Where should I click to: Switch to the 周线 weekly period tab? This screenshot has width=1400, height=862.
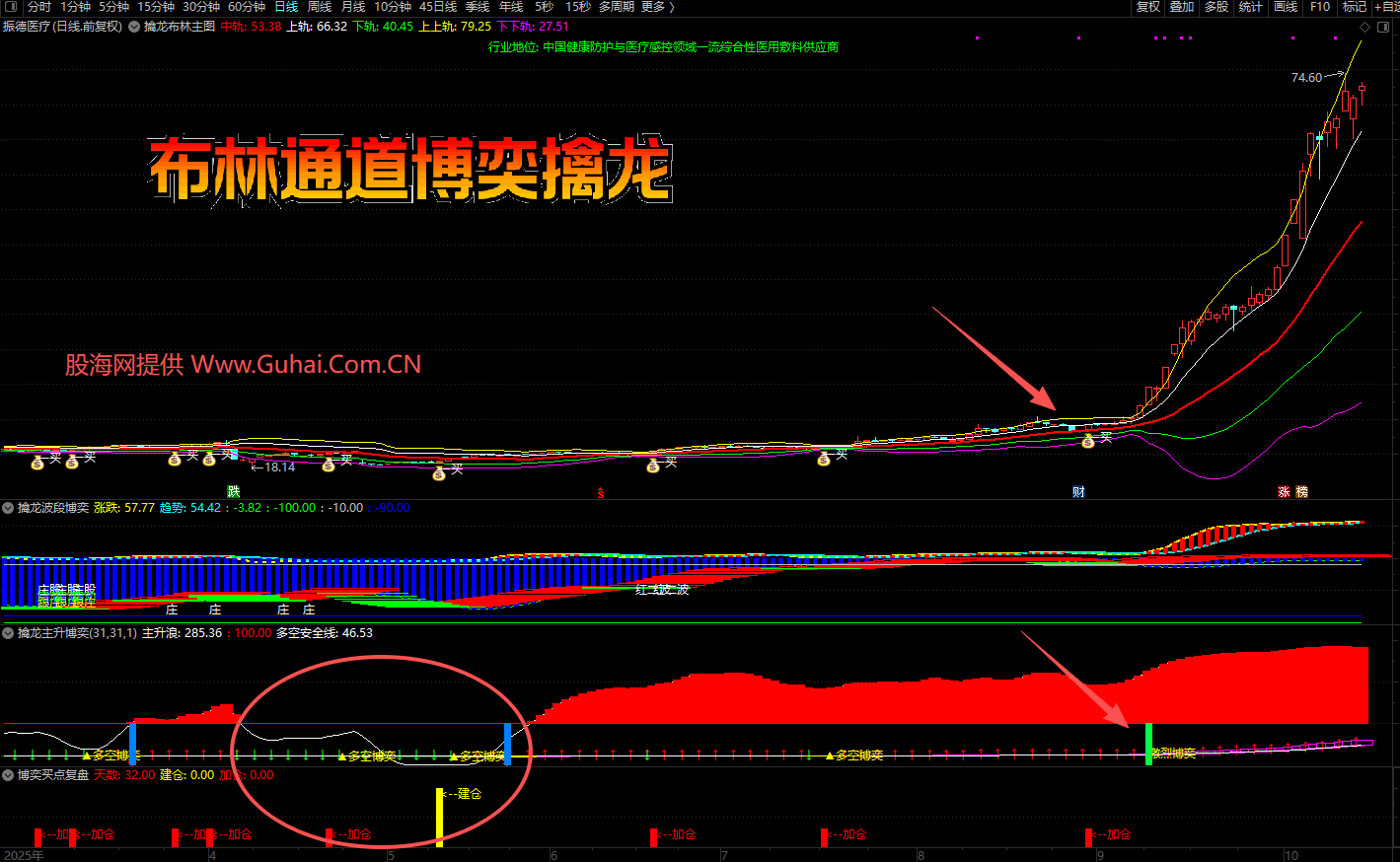click(x=320, y=7)
